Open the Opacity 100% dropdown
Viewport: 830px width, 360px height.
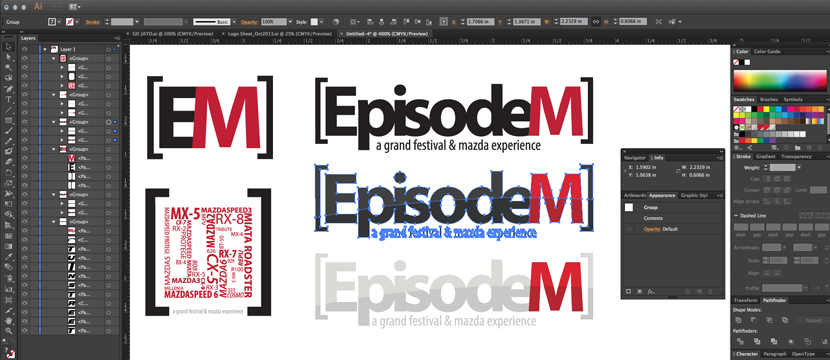point(290,22)
